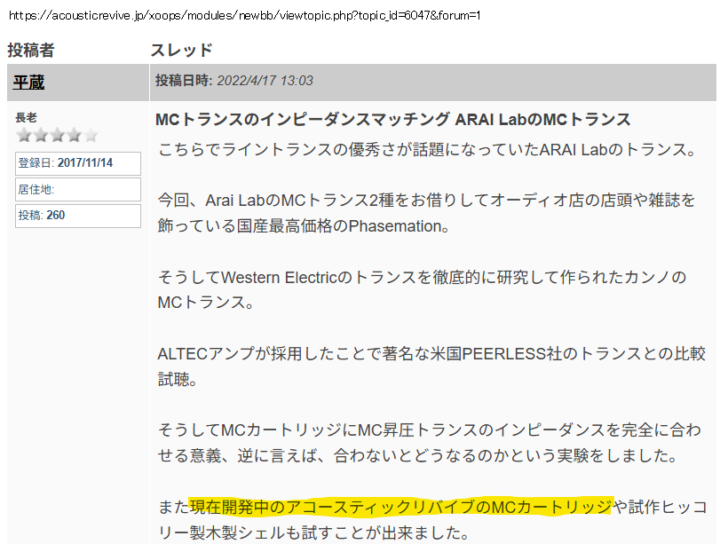Click the post title about ARAI Lab MCトランス
This screenshot has width=720, height=544.
click(x=393, y=120)
